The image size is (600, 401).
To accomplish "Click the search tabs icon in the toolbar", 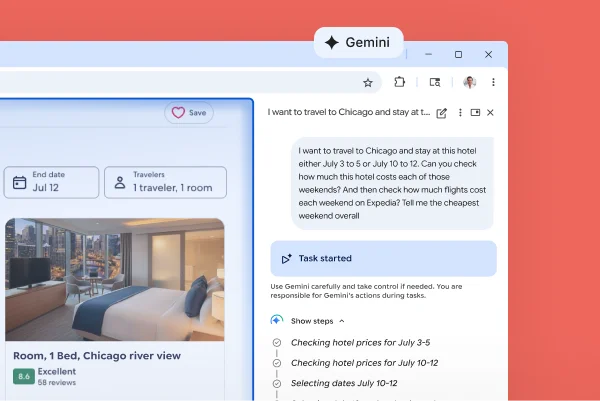I will (x=435, y=82).
